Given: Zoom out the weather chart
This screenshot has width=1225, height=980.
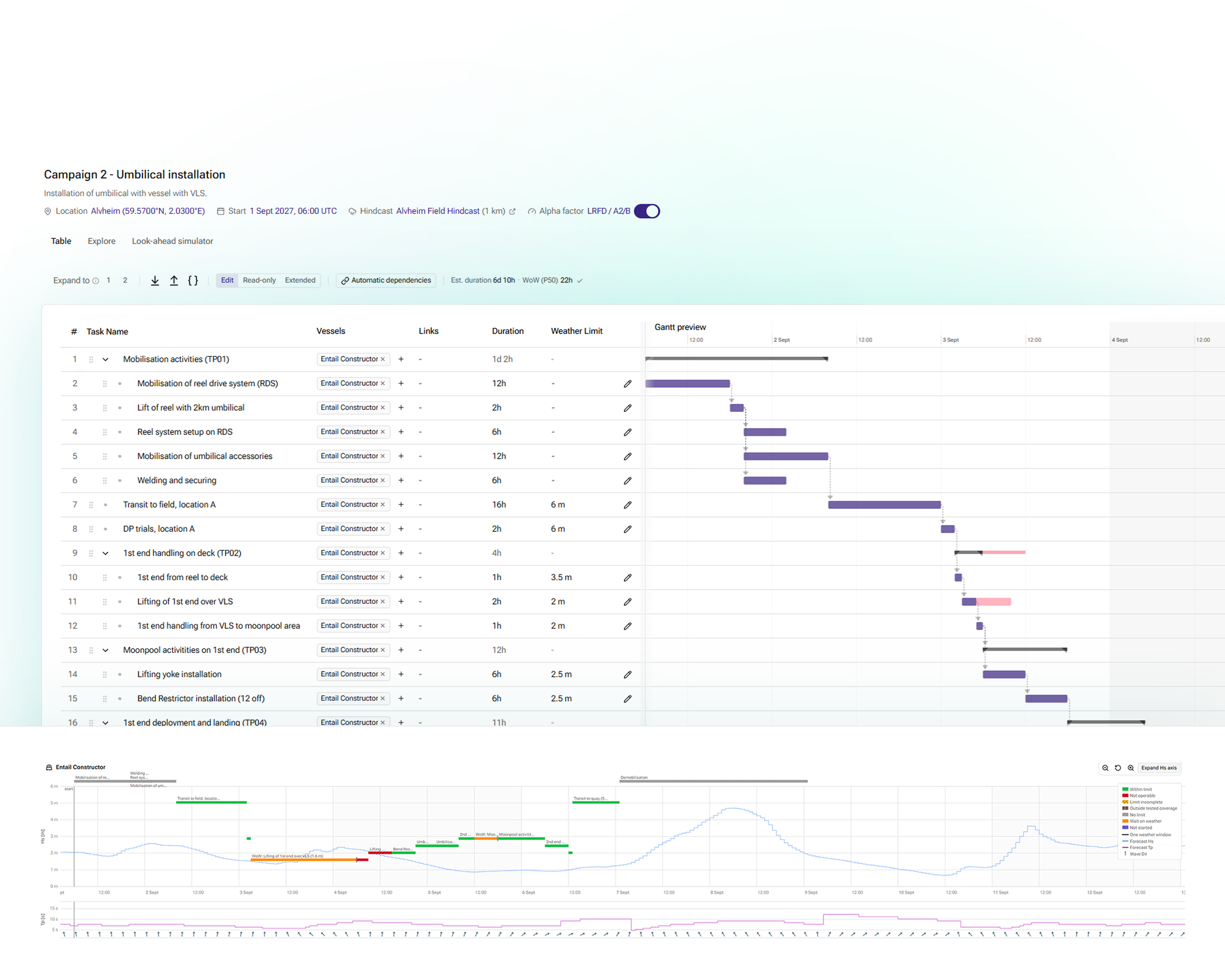Looking at the screenshot, I should point(1105,768).
